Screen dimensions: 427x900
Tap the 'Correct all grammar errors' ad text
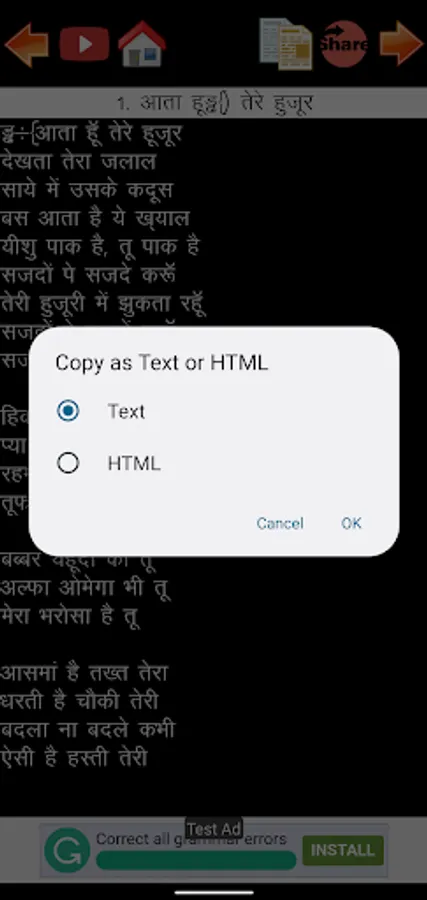coord(191,839)
